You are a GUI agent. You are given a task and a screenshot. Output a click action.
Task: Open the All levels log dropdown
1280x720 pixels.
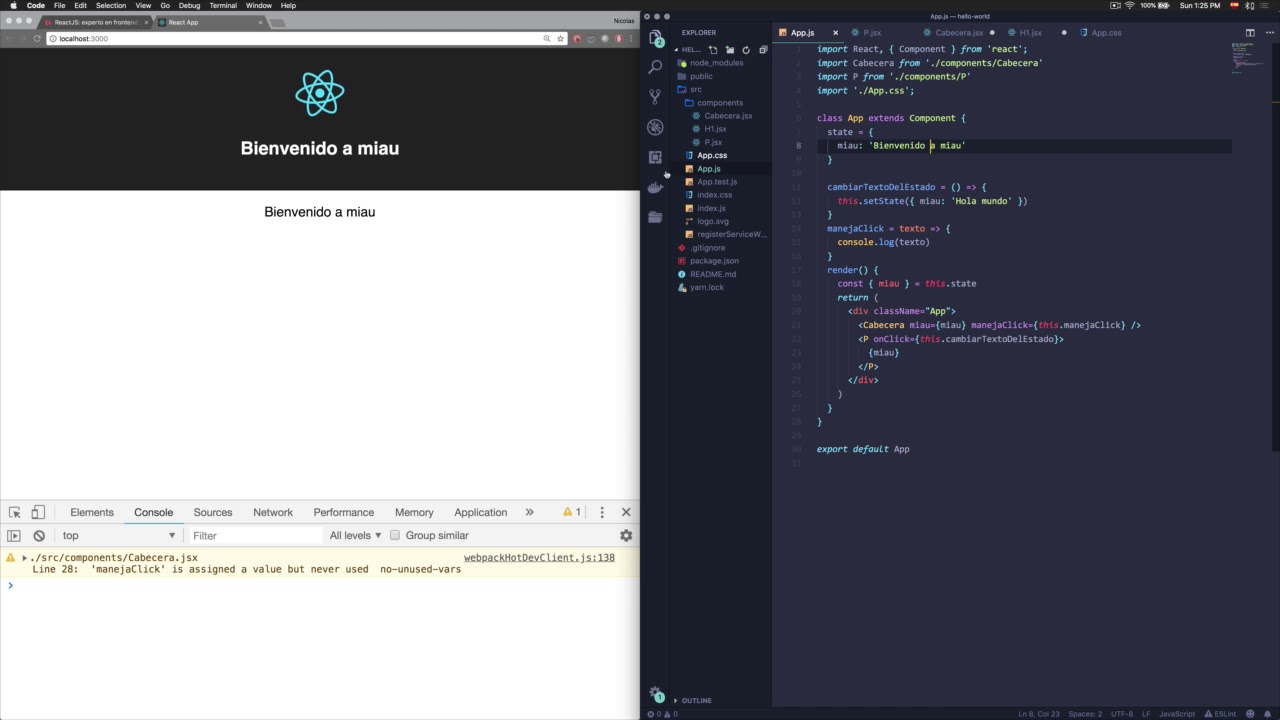click(355, 535)
